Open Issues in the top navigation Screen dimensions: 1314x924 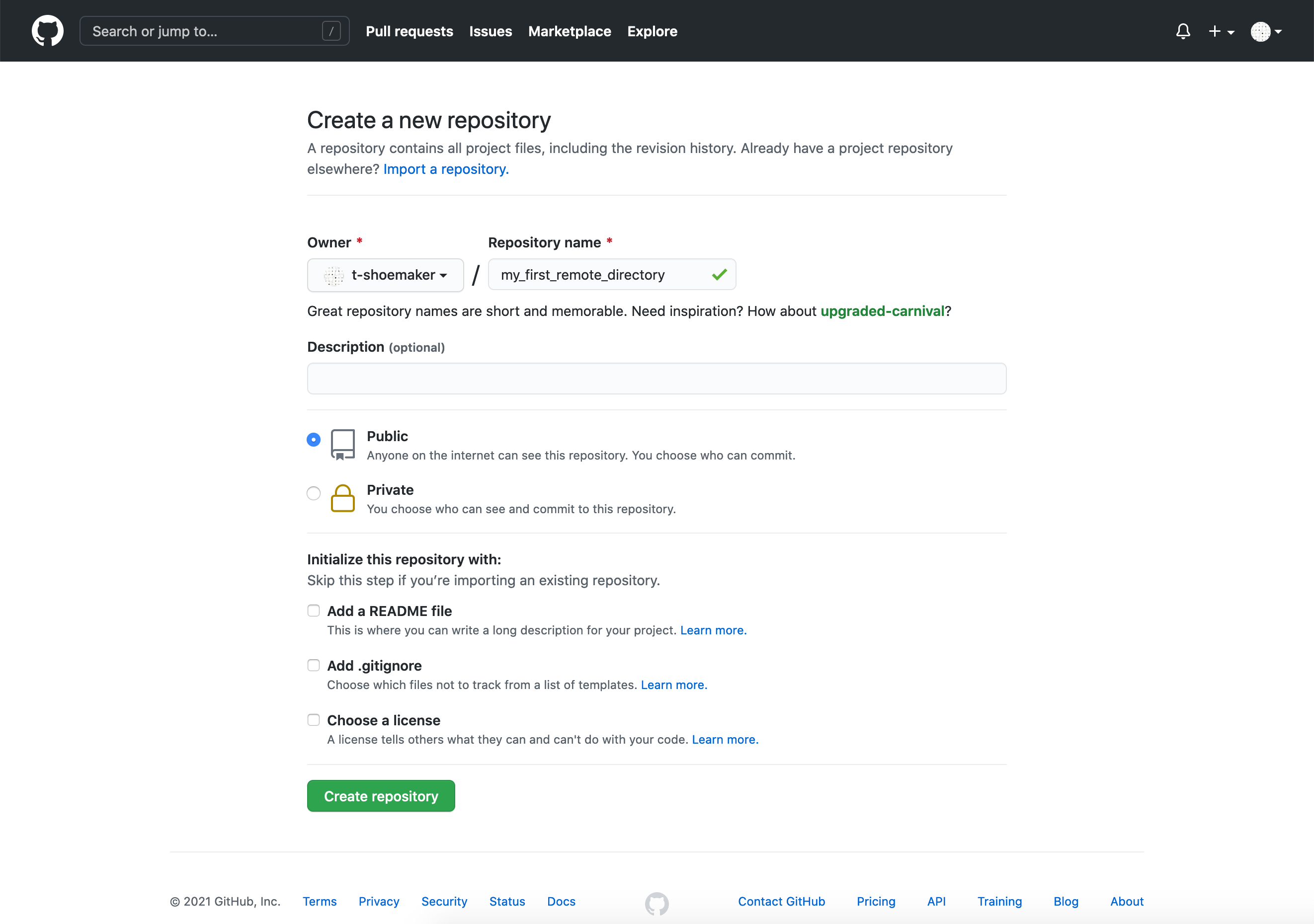(x=491, y=31)
